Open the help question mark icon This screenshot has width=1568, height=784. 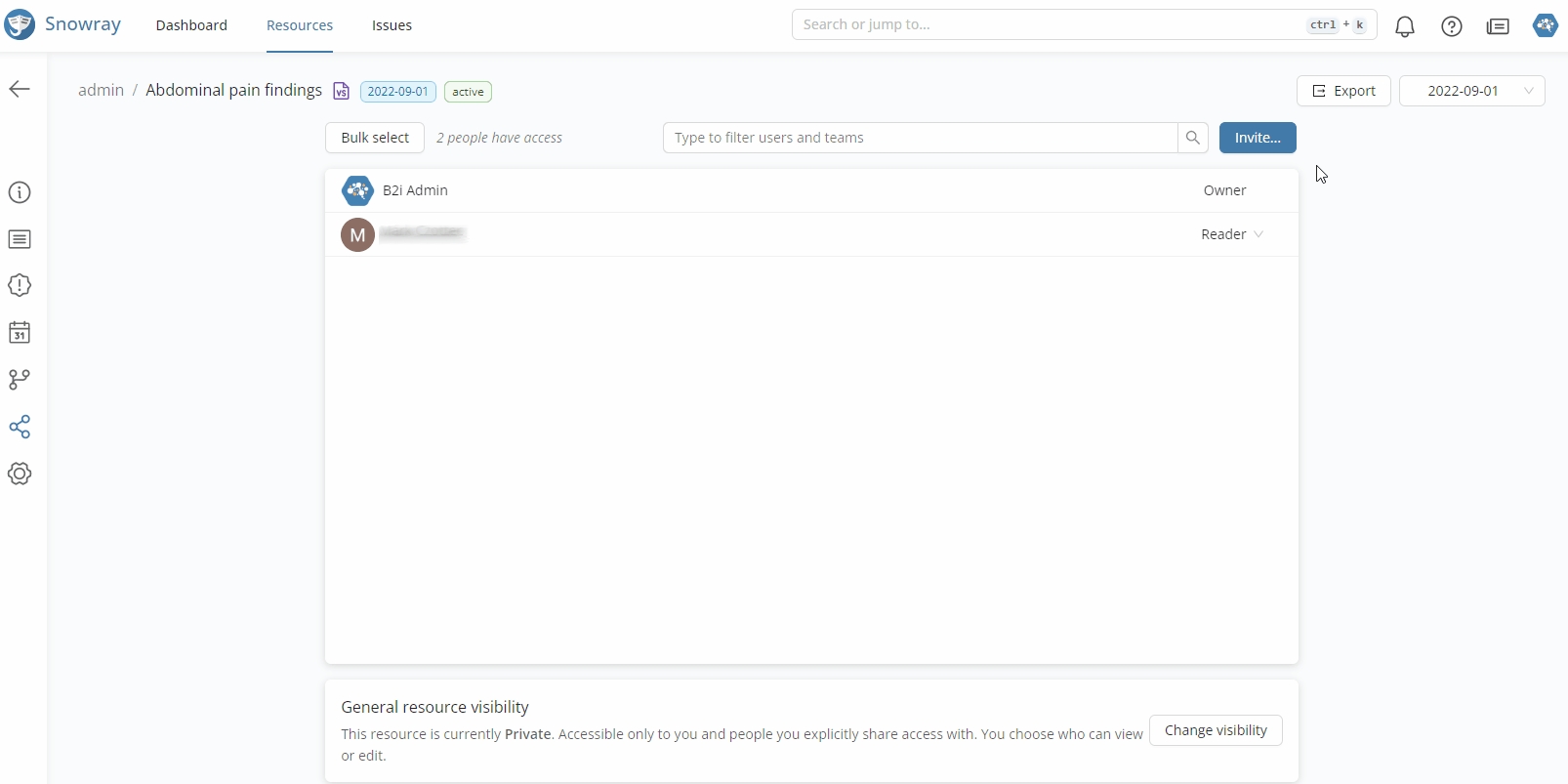tap(1452, 26)
